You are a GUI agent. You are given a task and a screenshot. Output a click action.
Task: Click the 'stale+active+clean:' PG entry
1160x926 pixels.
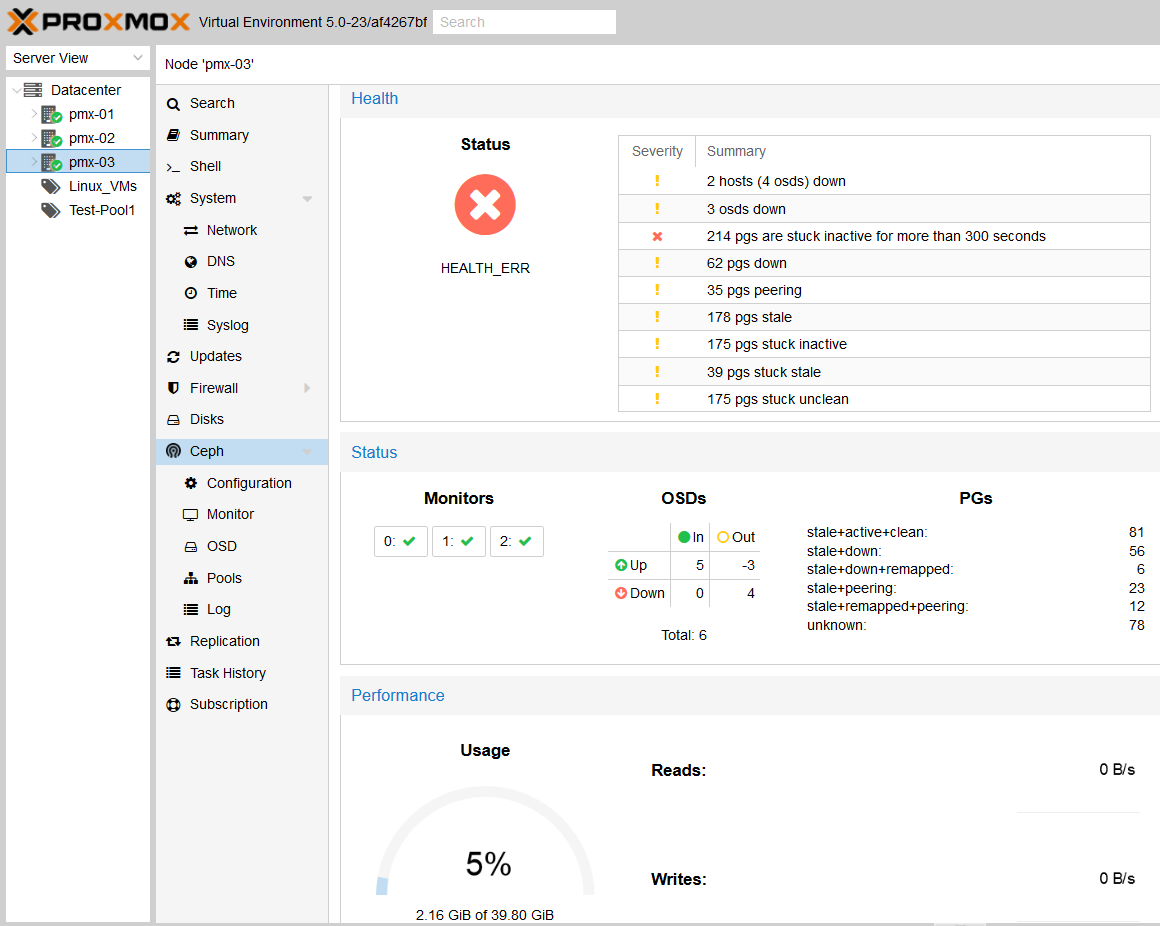867,533
